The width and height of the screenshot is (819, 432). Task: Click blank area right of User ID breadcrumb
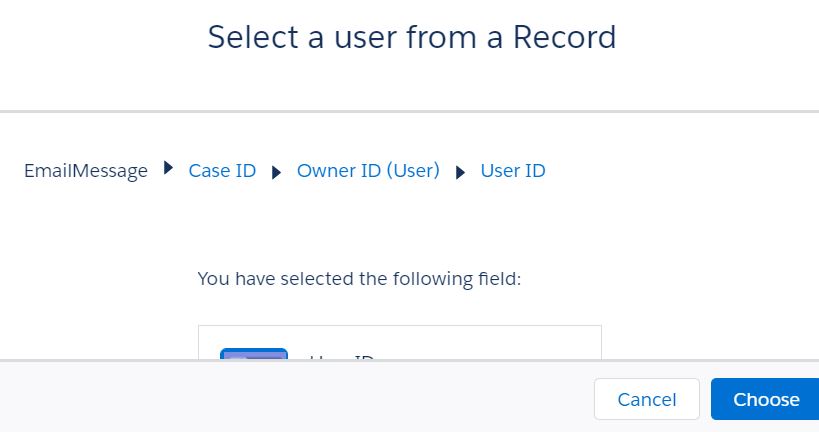tap(680, 171)
